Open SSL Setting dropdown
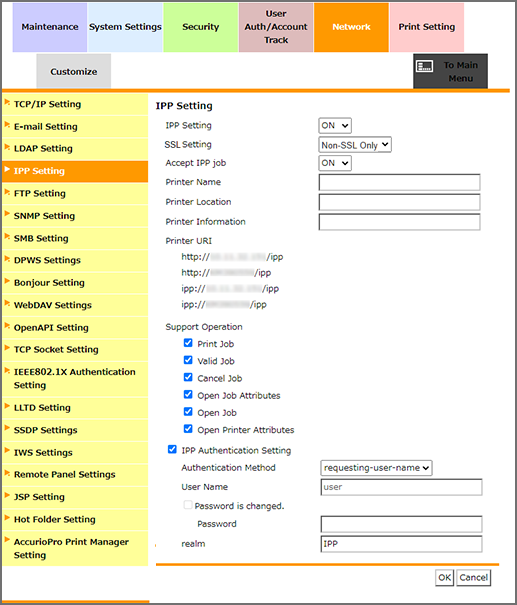This screenshot has height=605, width=517. pos(355,145)
